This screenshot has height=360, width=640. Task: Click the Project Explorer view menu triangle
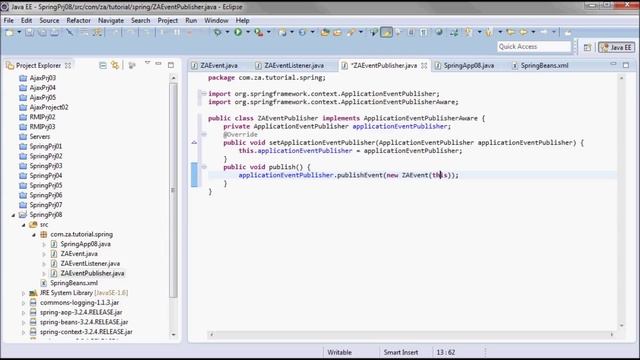147,63
